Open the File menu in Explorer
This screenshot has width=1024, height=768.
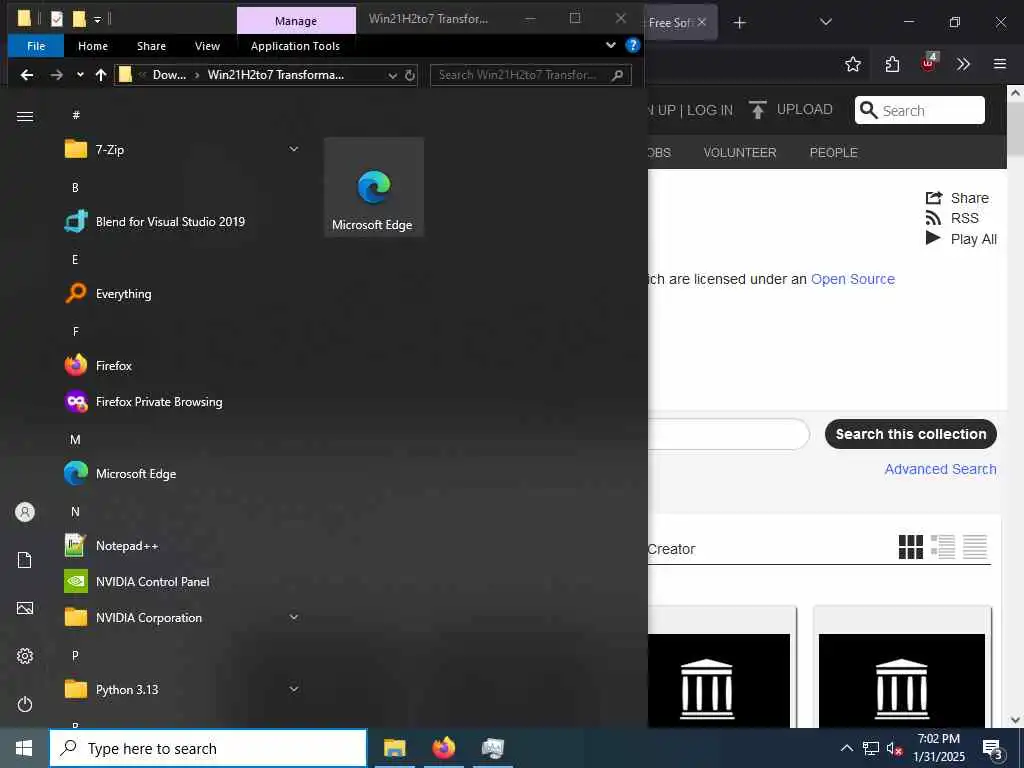click(36, 46)
